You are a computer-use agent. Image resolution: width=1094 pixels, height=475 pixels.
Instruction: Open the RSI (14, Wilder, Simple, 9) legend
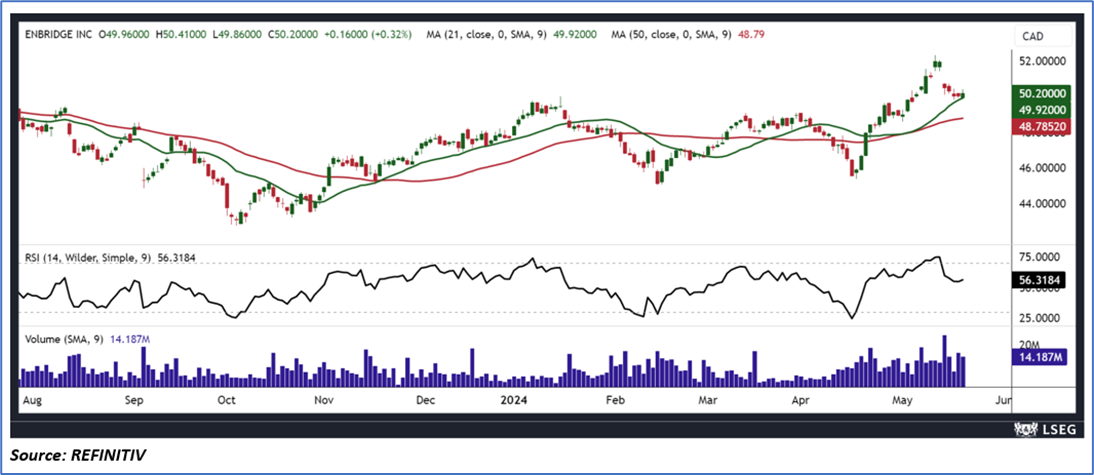(88, 258)
